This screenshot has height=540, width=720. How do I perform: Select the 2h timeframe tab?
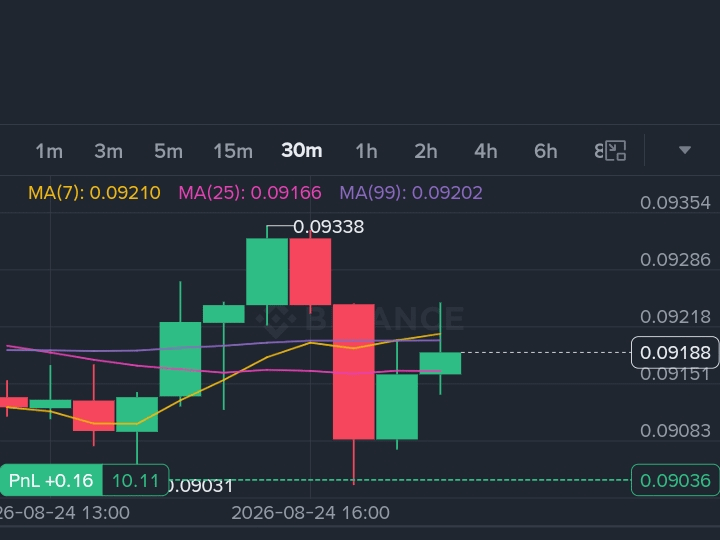426,151
